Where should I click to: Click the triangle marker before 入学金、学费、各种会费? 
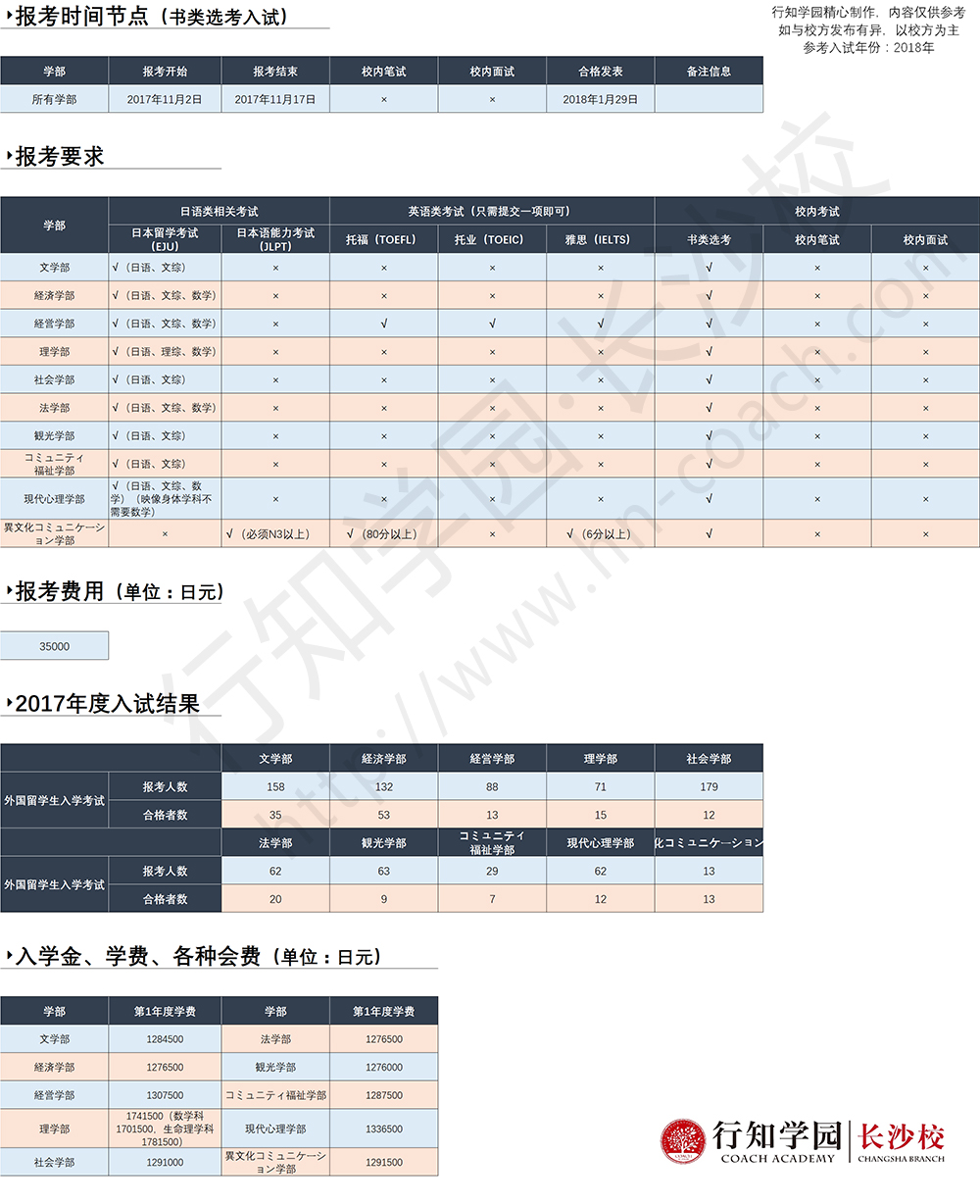[9, 956]
